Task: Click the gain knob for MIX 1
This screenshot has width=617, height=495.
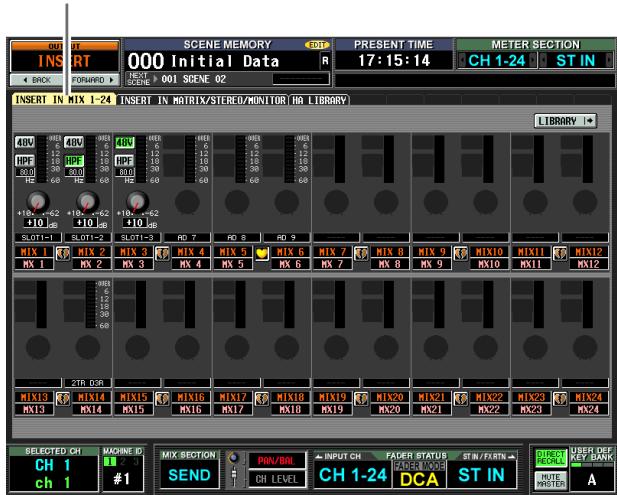Action: 38,201
